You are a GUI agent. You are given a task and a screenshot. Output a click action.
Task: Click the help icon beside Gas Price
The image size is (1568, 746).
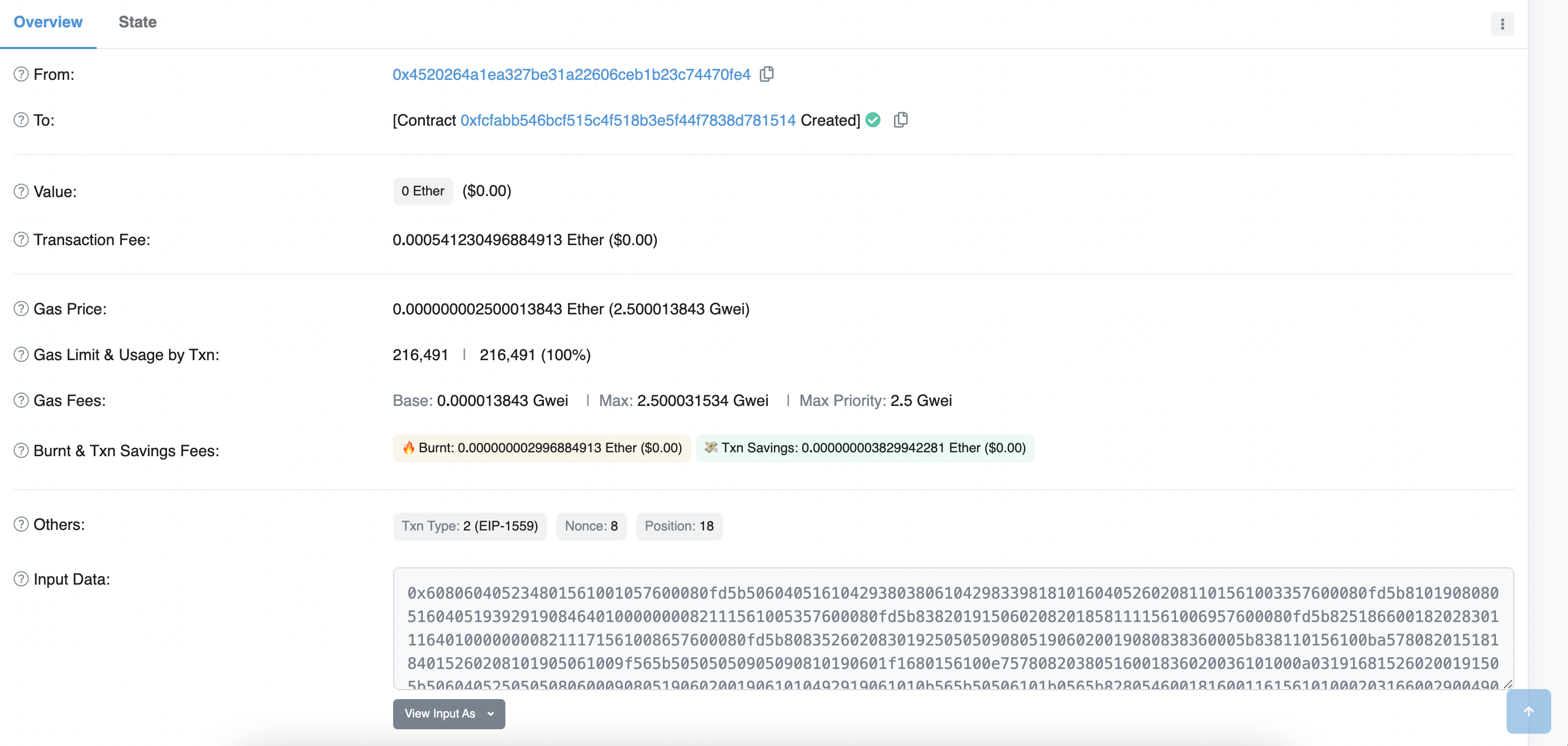(x=21, y=309)
